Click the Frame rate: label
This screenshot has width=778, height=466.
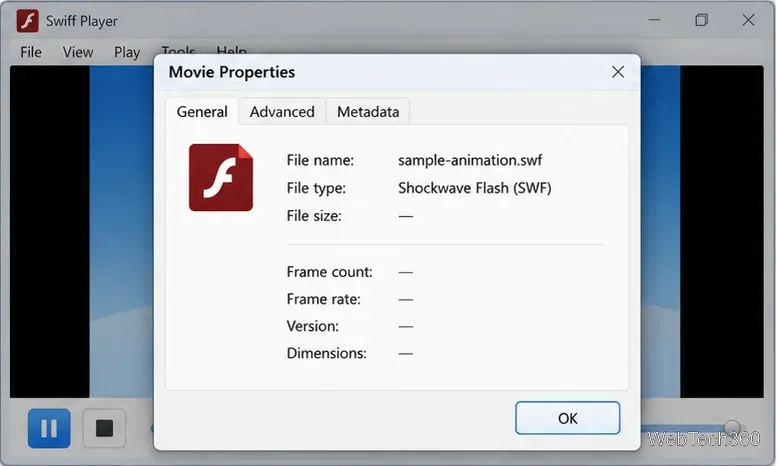324,299
